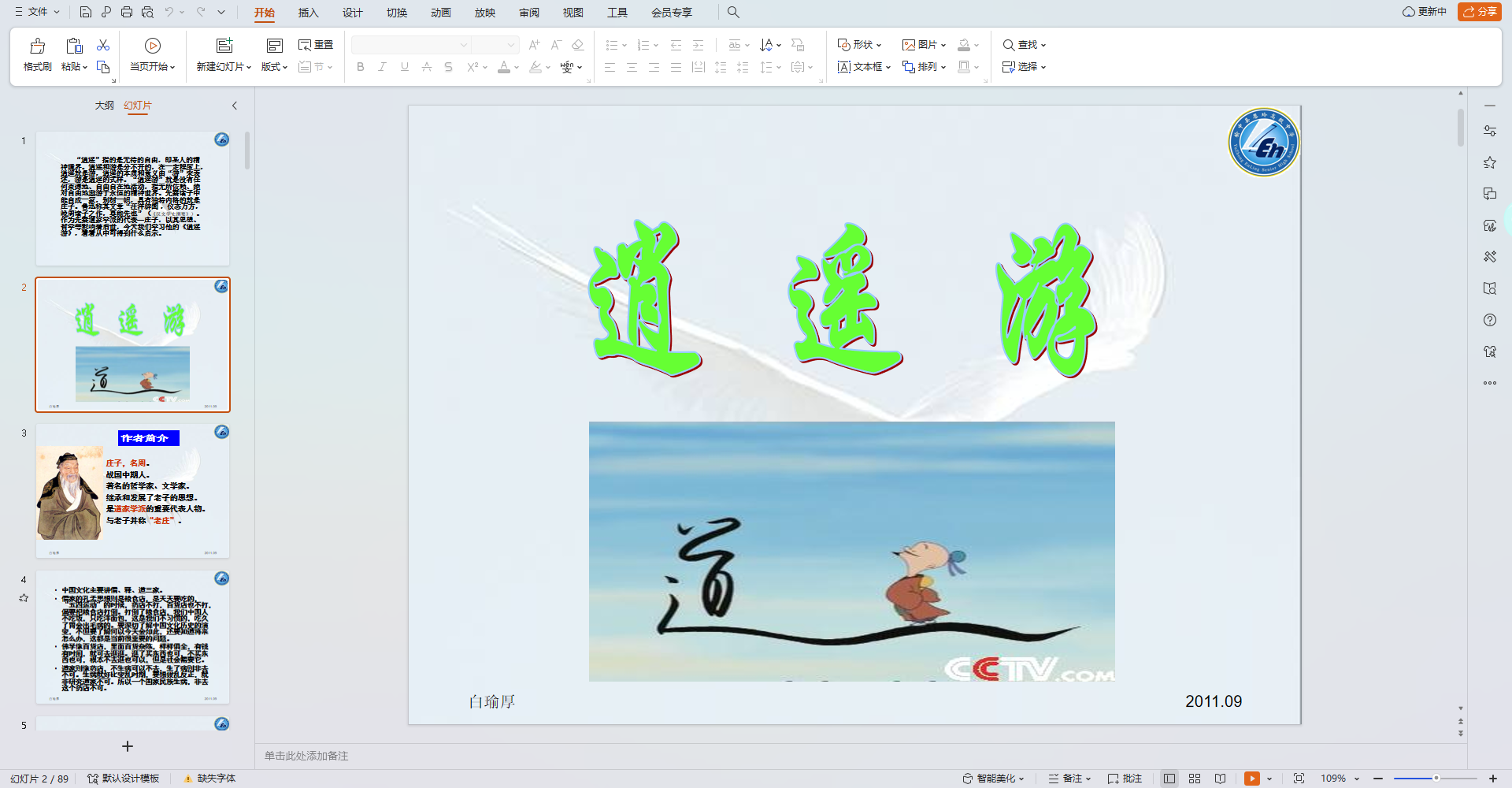The width and height of the screenshot is (1512, 788).
Task: Click the Copy icon below the scissors
Action: click(103, 67)
